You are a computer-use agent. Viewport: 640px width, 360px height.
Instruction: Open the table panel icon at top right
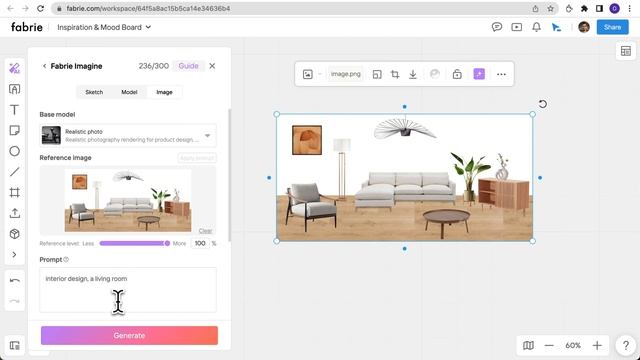click(626, 51)
